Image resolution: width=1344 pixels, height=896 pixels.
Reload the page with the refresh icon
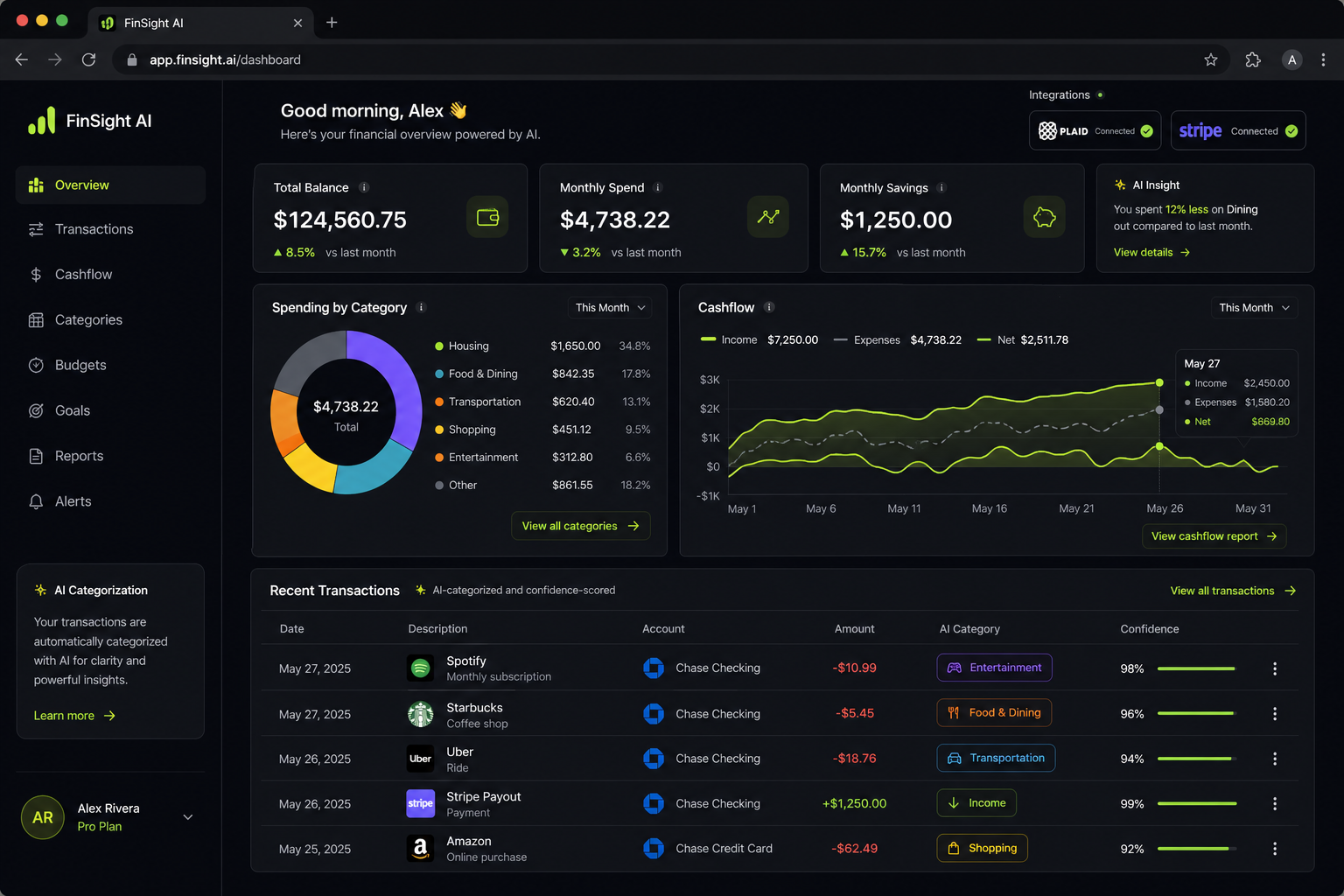pos(88,59)
